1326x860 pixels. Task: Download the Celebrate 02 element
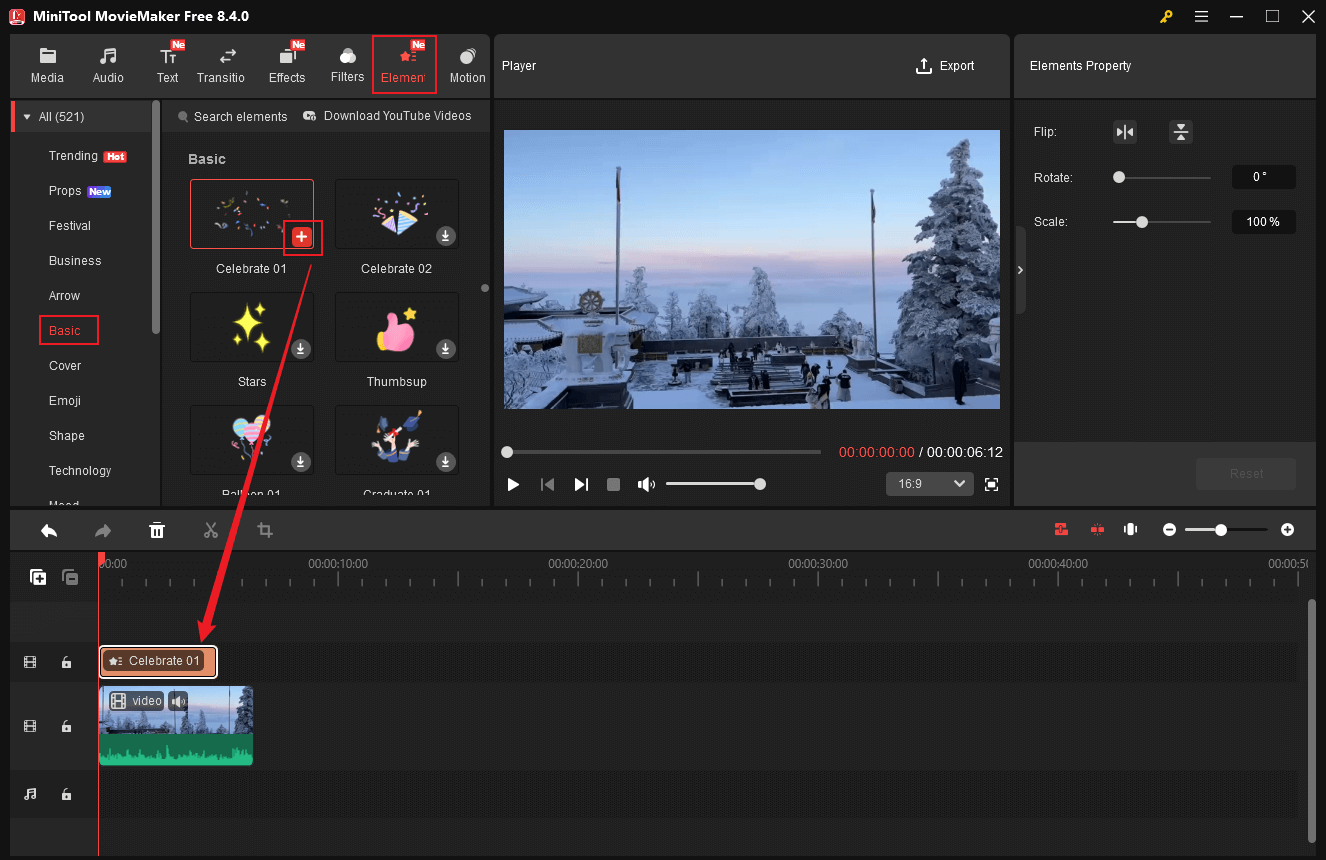(445, 236)
